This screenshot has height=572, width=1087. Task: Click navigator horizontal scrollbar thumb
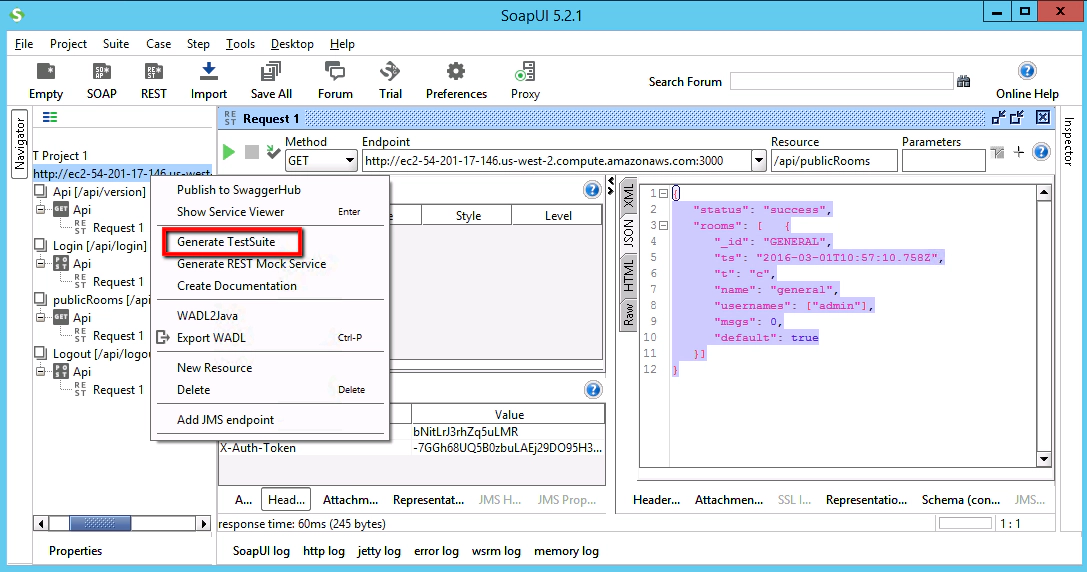pyautogui.click(x=100, y=523)
